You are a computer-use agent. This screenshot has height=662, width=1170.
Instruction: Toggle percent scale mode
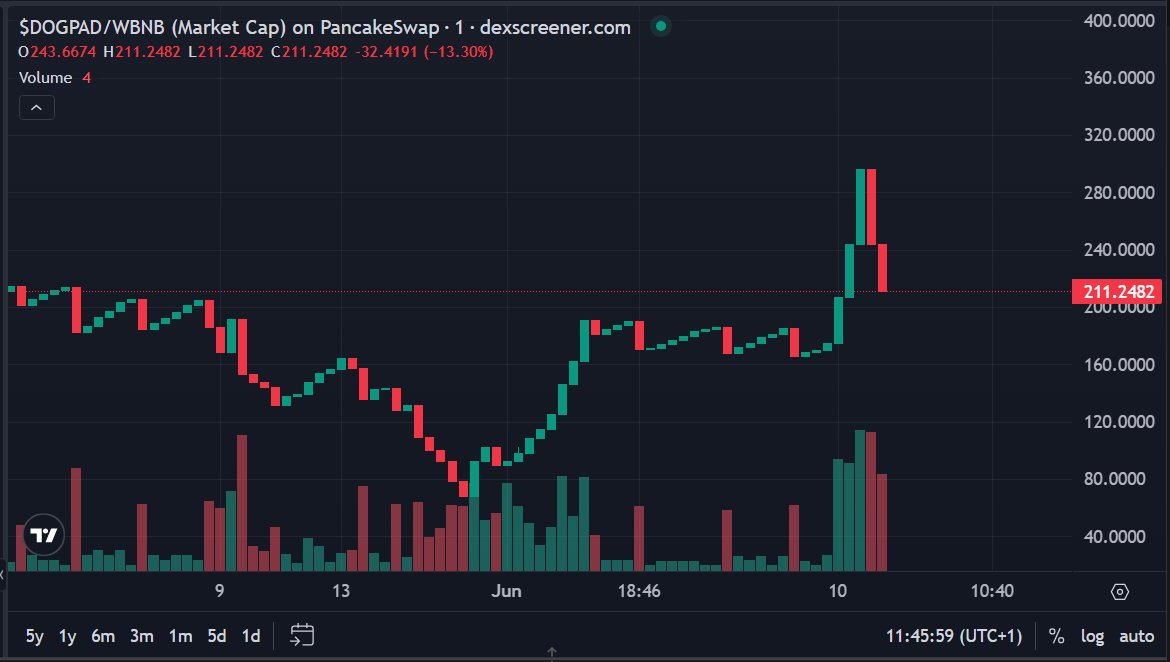[1056, 636]
